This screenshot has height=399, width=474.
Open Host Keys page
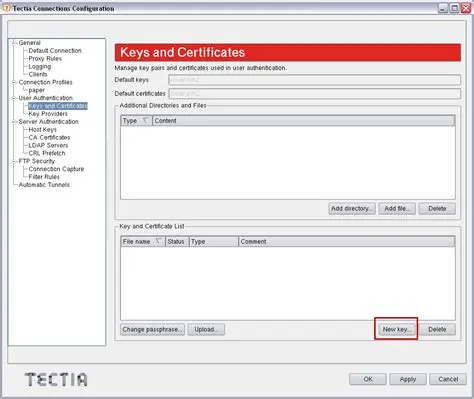click(x=42, y=129)
